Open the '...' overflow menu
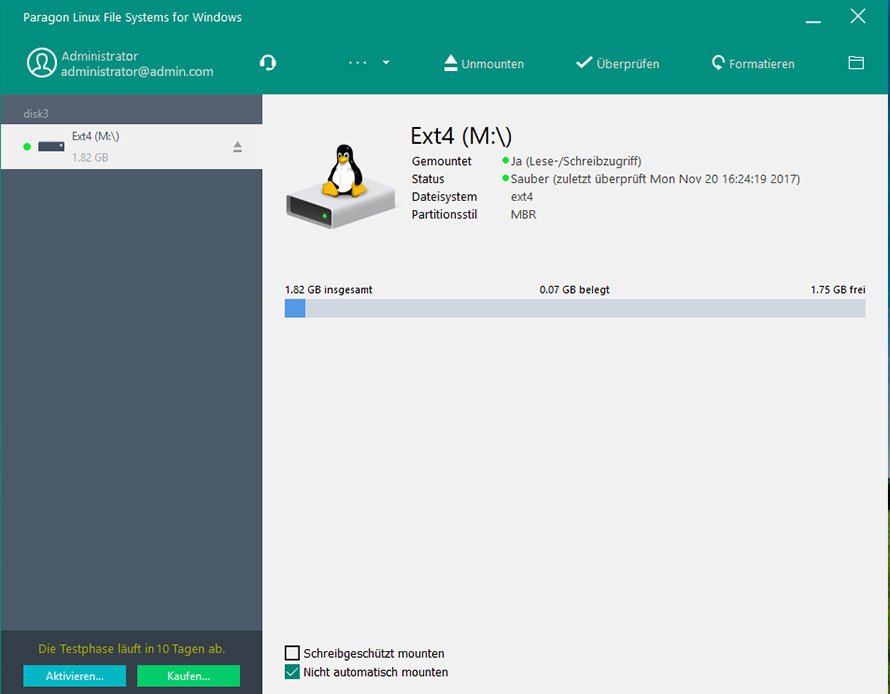 tap(357, 60)
